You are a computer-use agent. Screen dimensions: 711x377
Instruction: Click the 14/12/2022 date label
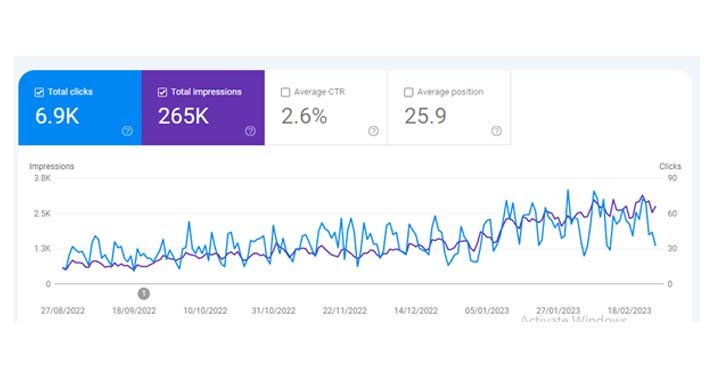[416, 311]
